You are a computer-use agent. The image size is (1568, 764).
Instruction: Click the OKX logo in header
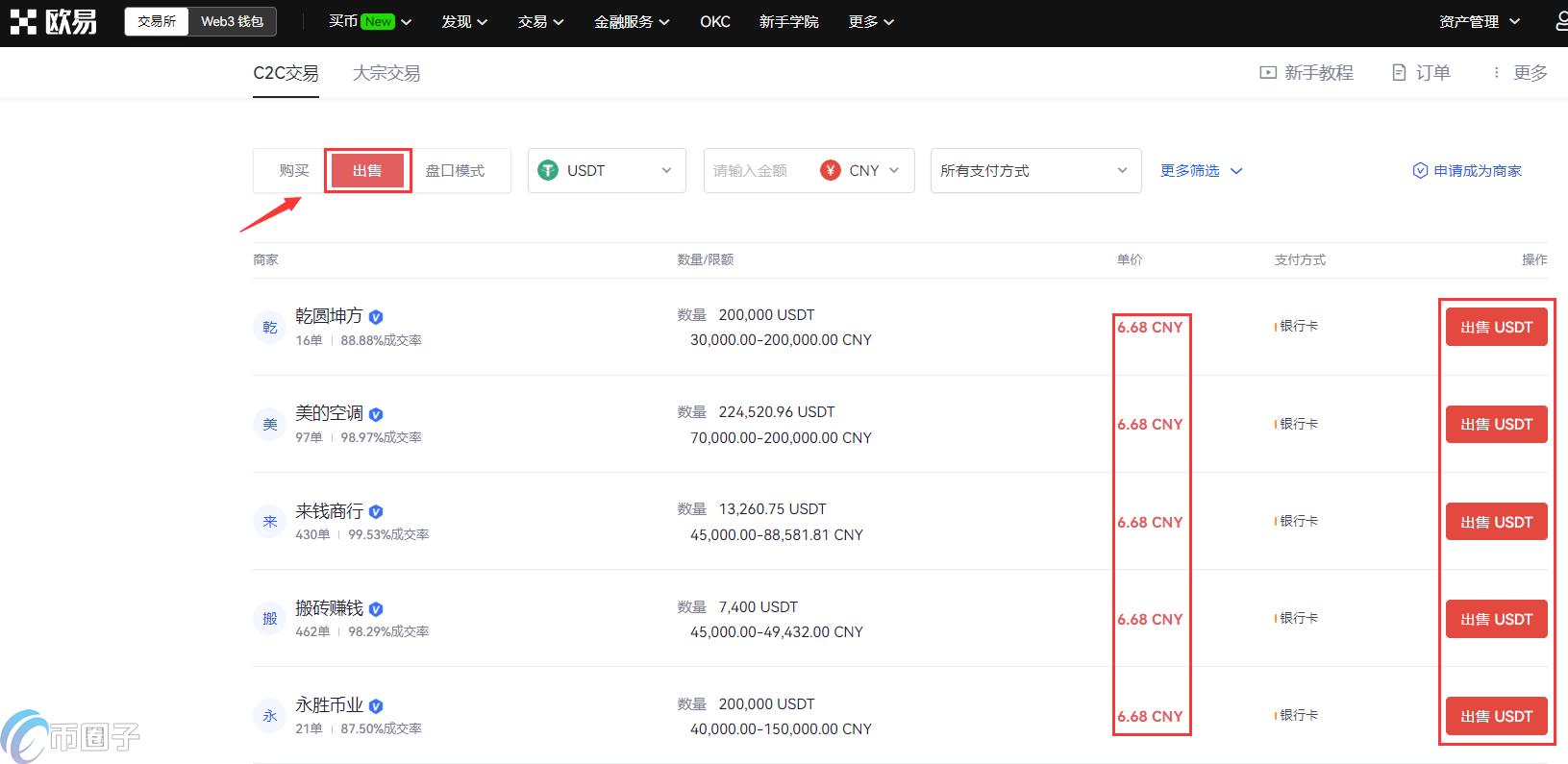point(54,22)
